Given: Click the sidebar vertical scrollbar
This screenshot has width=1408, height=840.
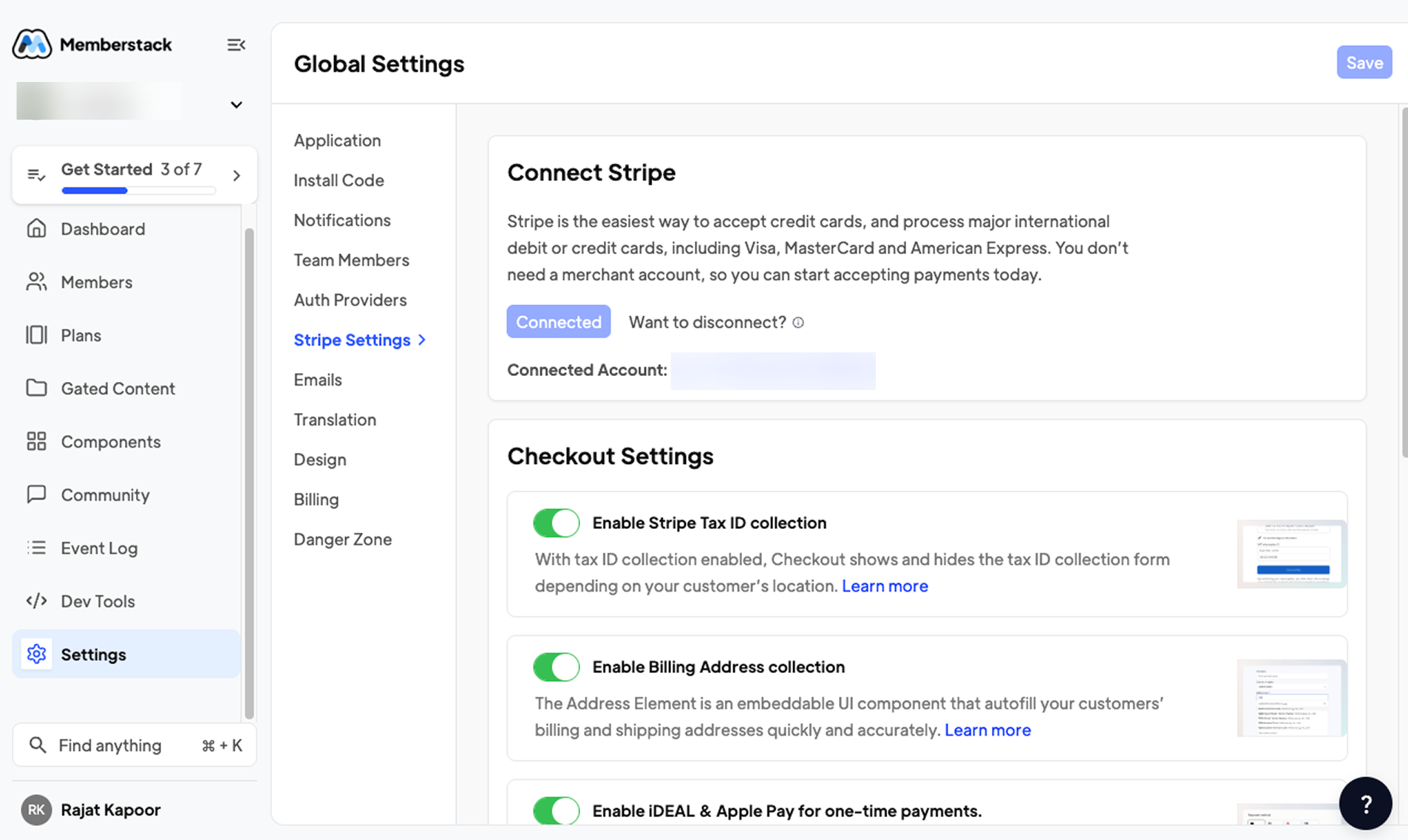Looking at the screenshot, I should tap(249, 473).
